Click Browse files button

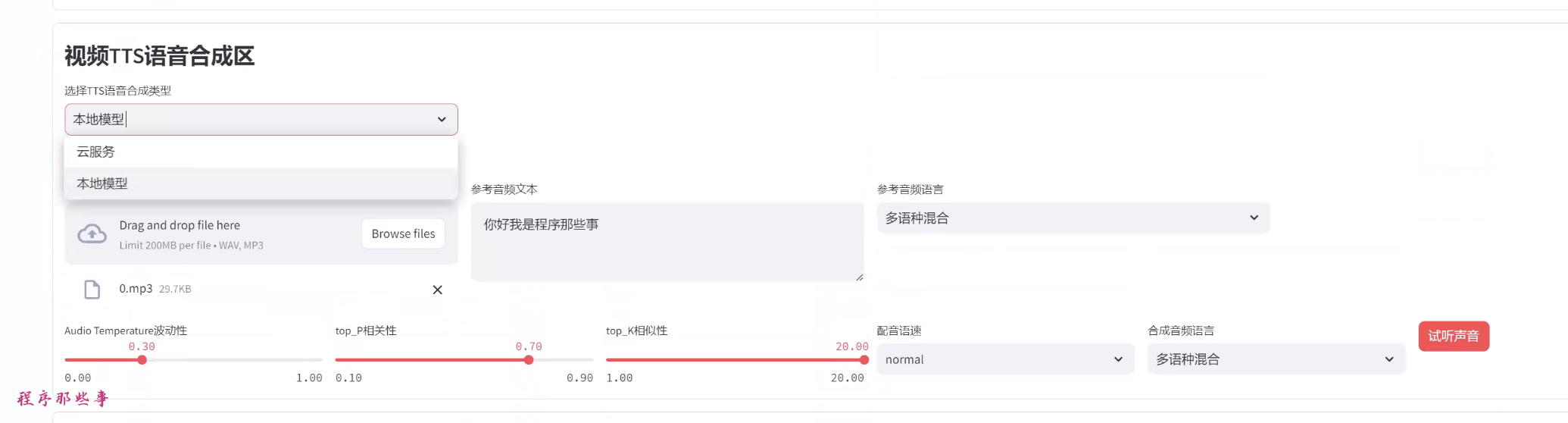pyautogui.click(x=403, y=233)
